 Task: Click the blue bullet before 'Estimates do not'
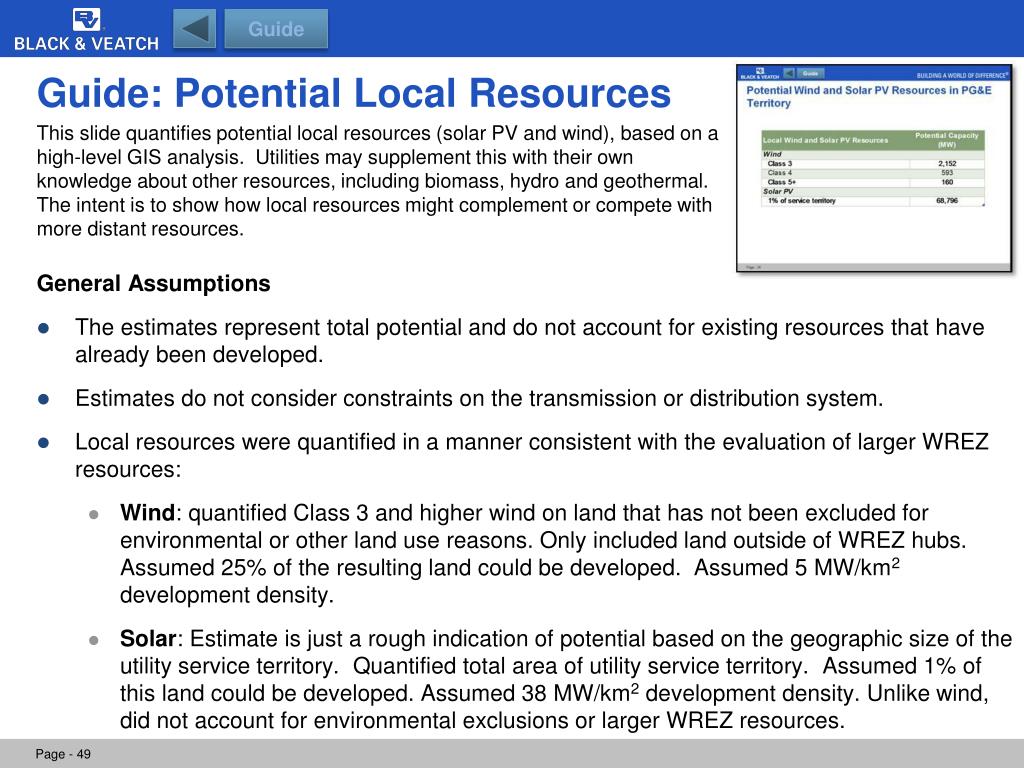point(44,399)
